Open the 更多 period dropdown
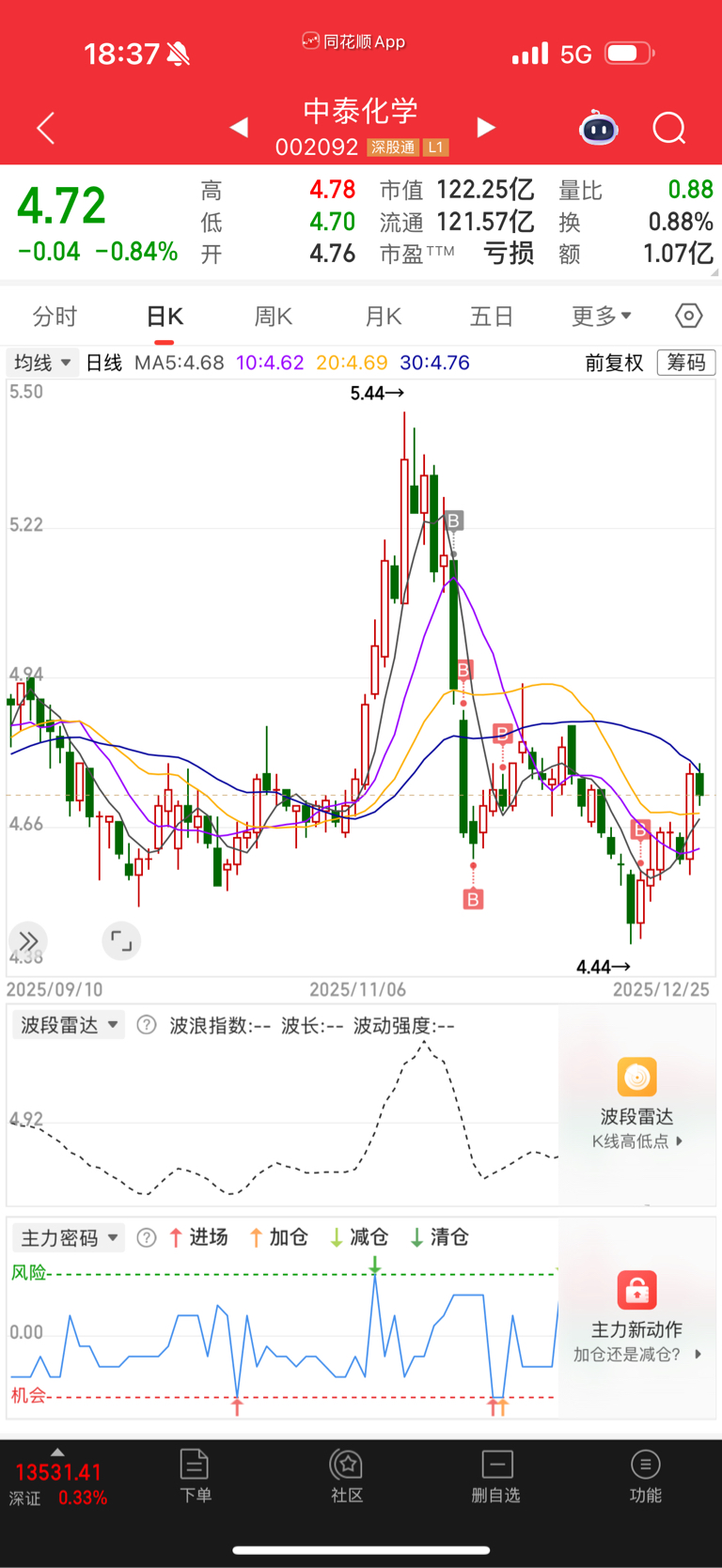Image resolution: width=722 pixels, height=1568 pixels. (x=602, y=317)
